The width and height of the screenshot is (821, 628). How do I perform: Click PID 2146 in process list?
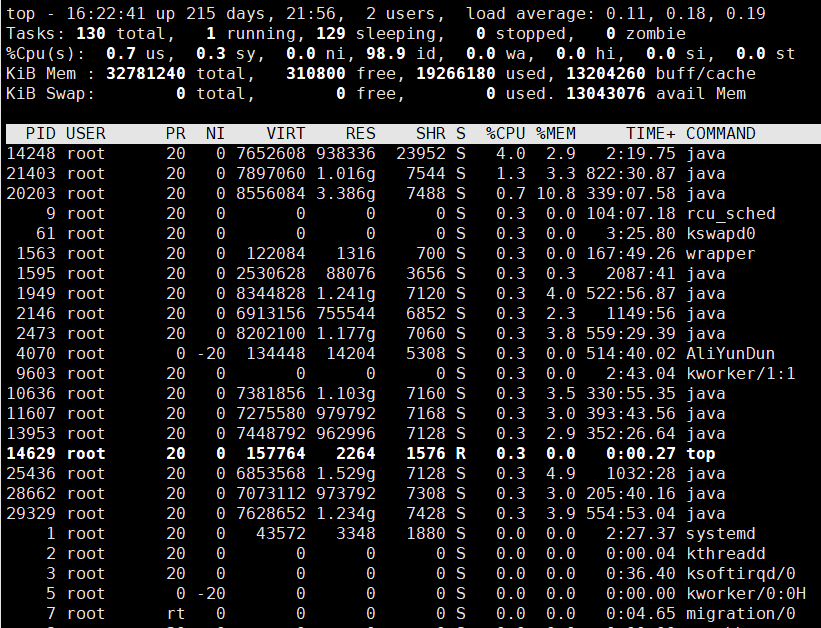pos(36,313)
